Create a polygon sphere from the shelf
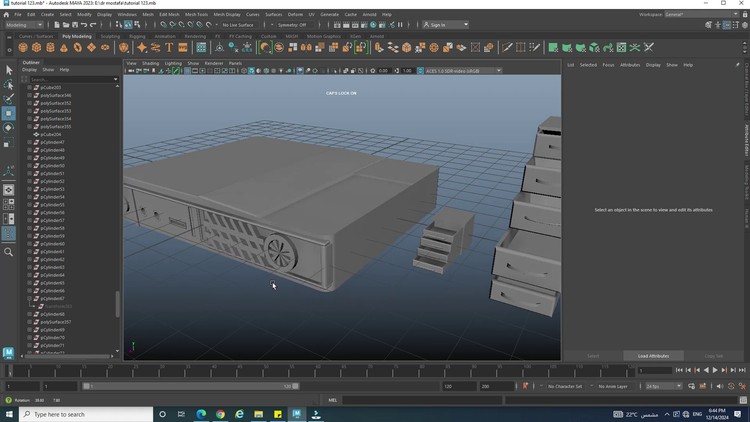Viewport: 750px width, 422px height. pos(22,47)
